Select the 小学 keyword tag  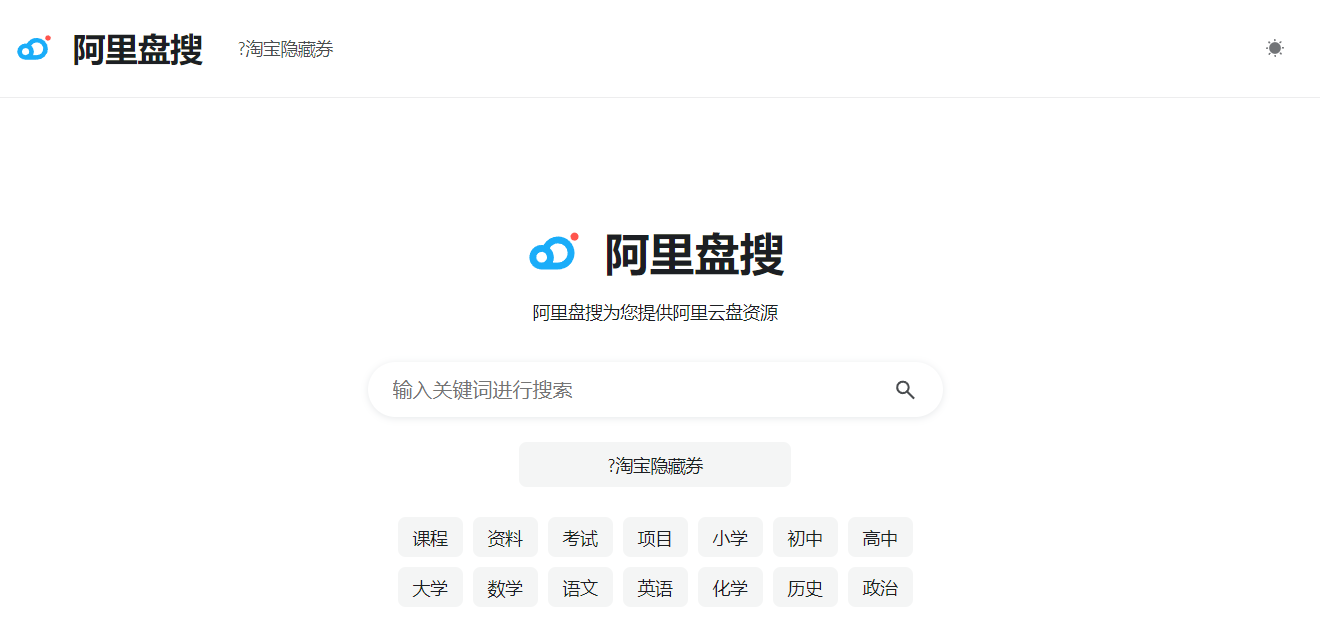pyautogui.click(x=730, y=537)
